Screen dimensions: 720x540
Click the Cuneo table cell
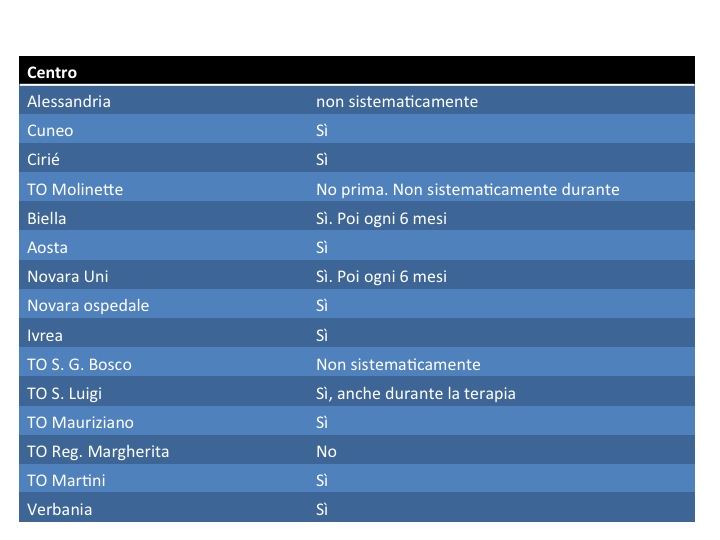pyautogui.click(x=50, y=130)
